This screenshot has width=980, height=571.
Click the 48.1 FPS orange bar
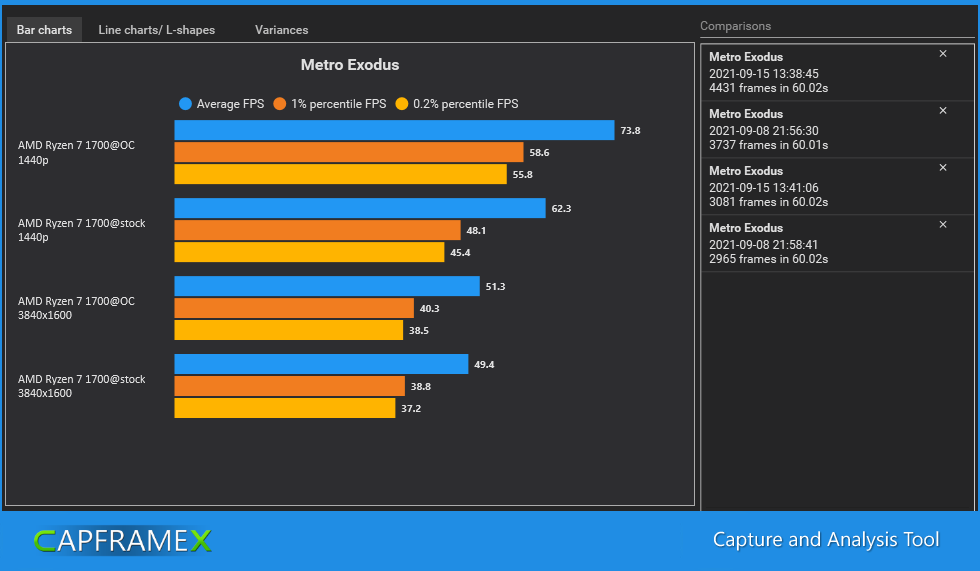pos(318,230)
